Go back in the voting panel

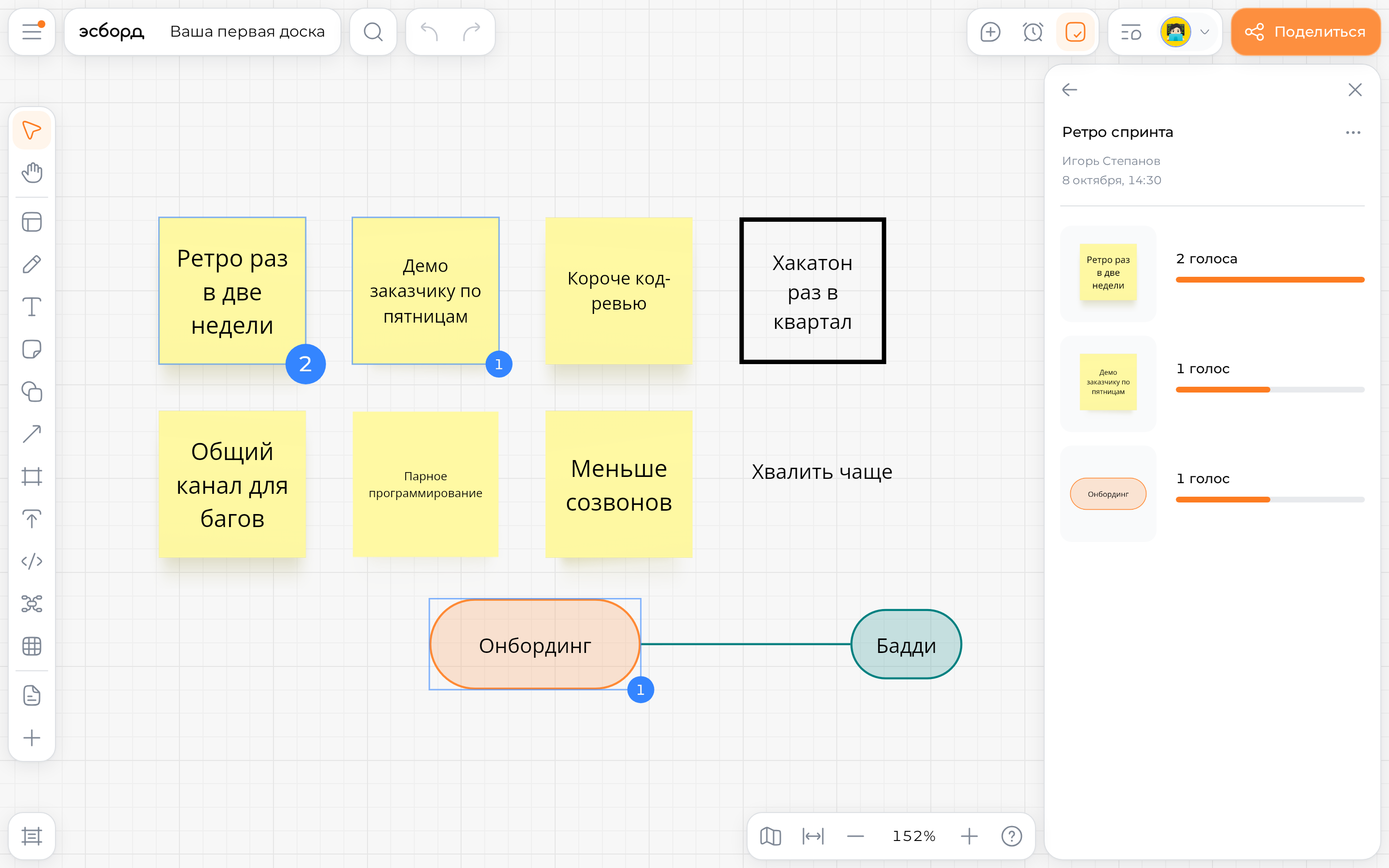1069,90
